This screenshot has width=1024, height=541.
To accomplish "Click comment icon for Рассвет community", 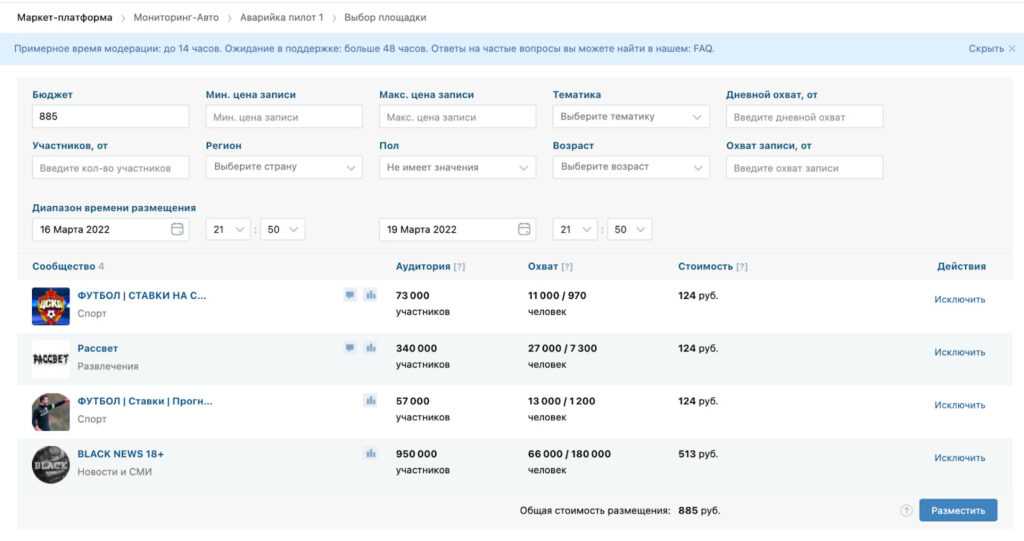I will 350,348.
